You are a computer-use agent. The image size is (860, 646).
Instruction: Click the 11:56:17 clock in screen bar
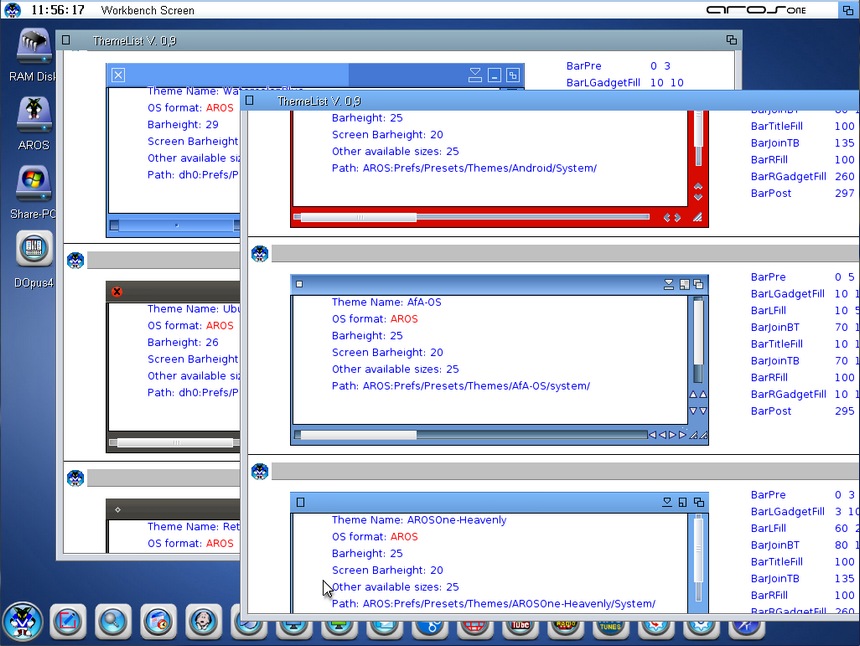coord(58,10)
